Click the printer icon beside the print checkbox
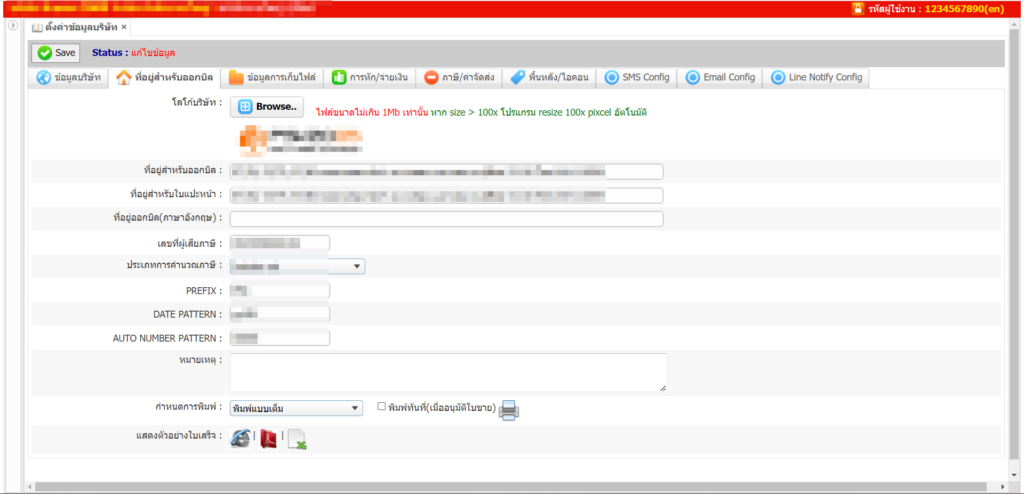This screenshot has width=1024, height=494. [x=510, y=410]
